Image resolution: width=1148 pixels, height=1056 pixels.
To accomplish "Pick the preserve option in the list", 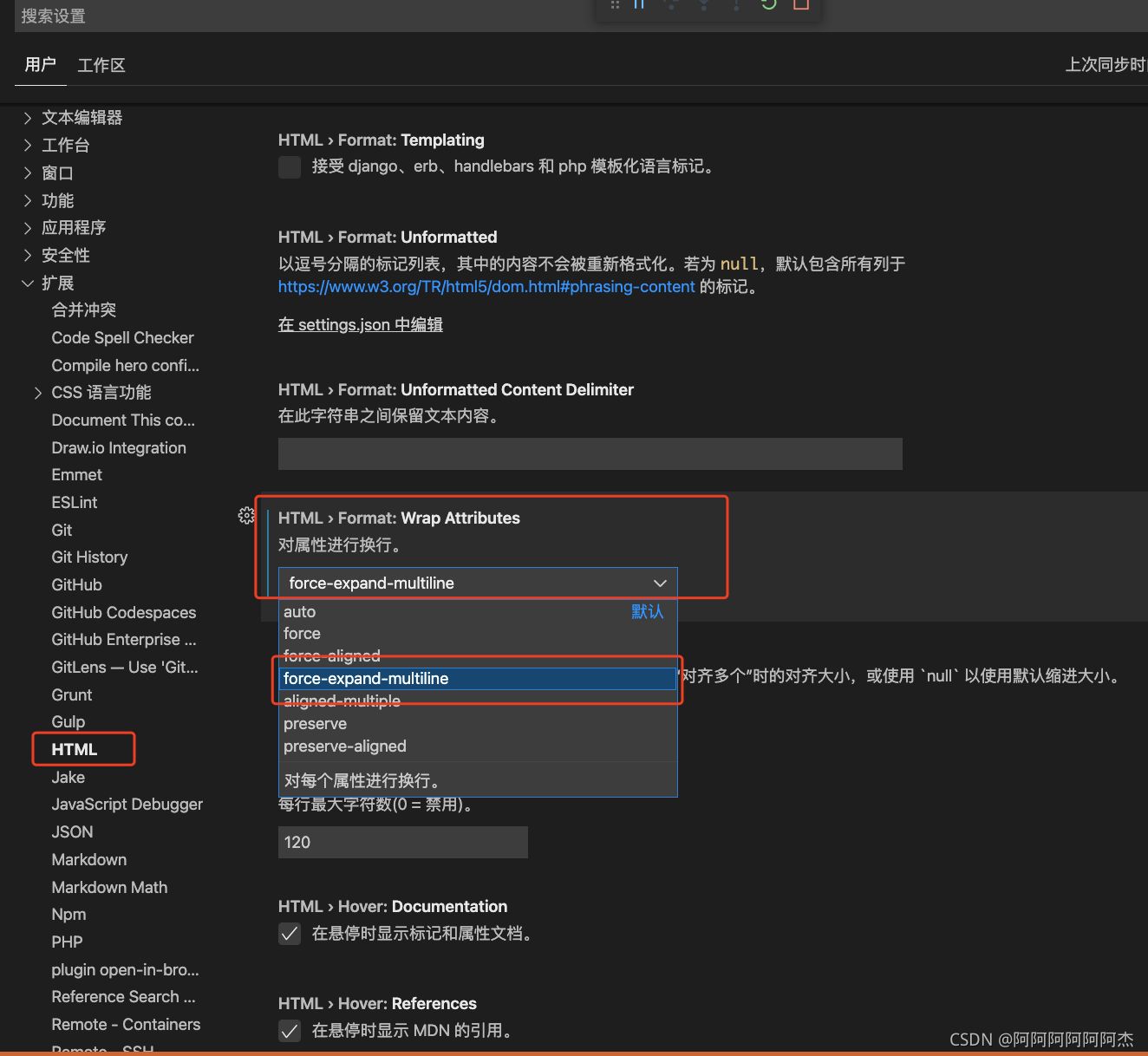I will (478, 724).
